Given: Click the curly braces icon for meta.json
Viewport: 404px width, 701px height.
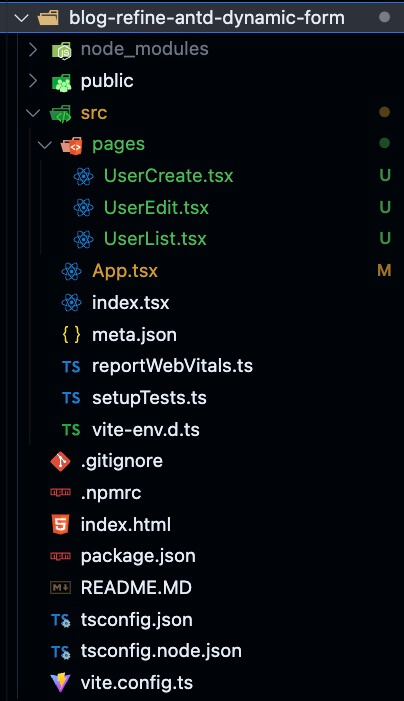Looking at the screenshot, I should point(72,334).
